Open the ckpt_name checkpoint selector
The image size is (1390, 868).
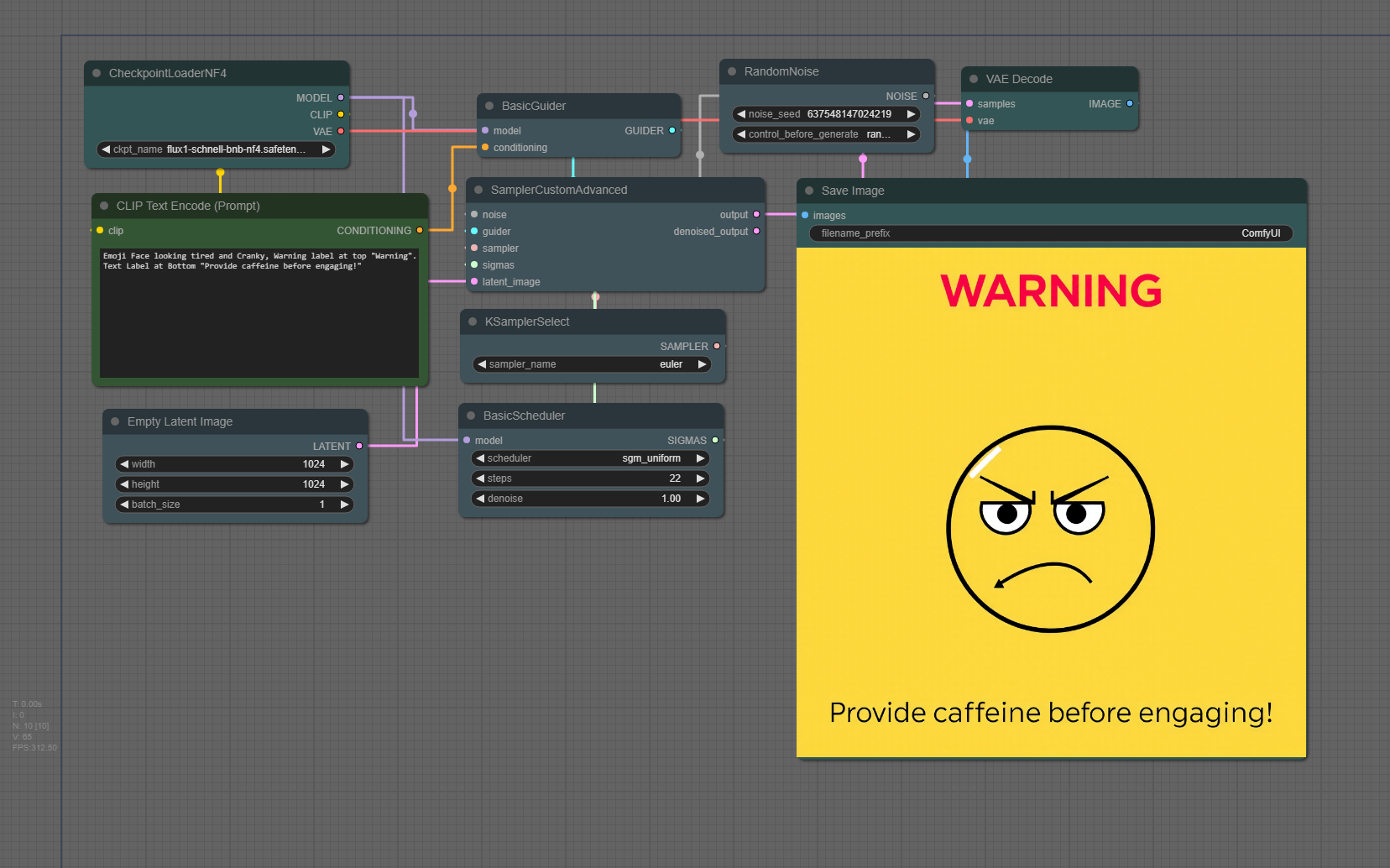[x=216, y=149]
